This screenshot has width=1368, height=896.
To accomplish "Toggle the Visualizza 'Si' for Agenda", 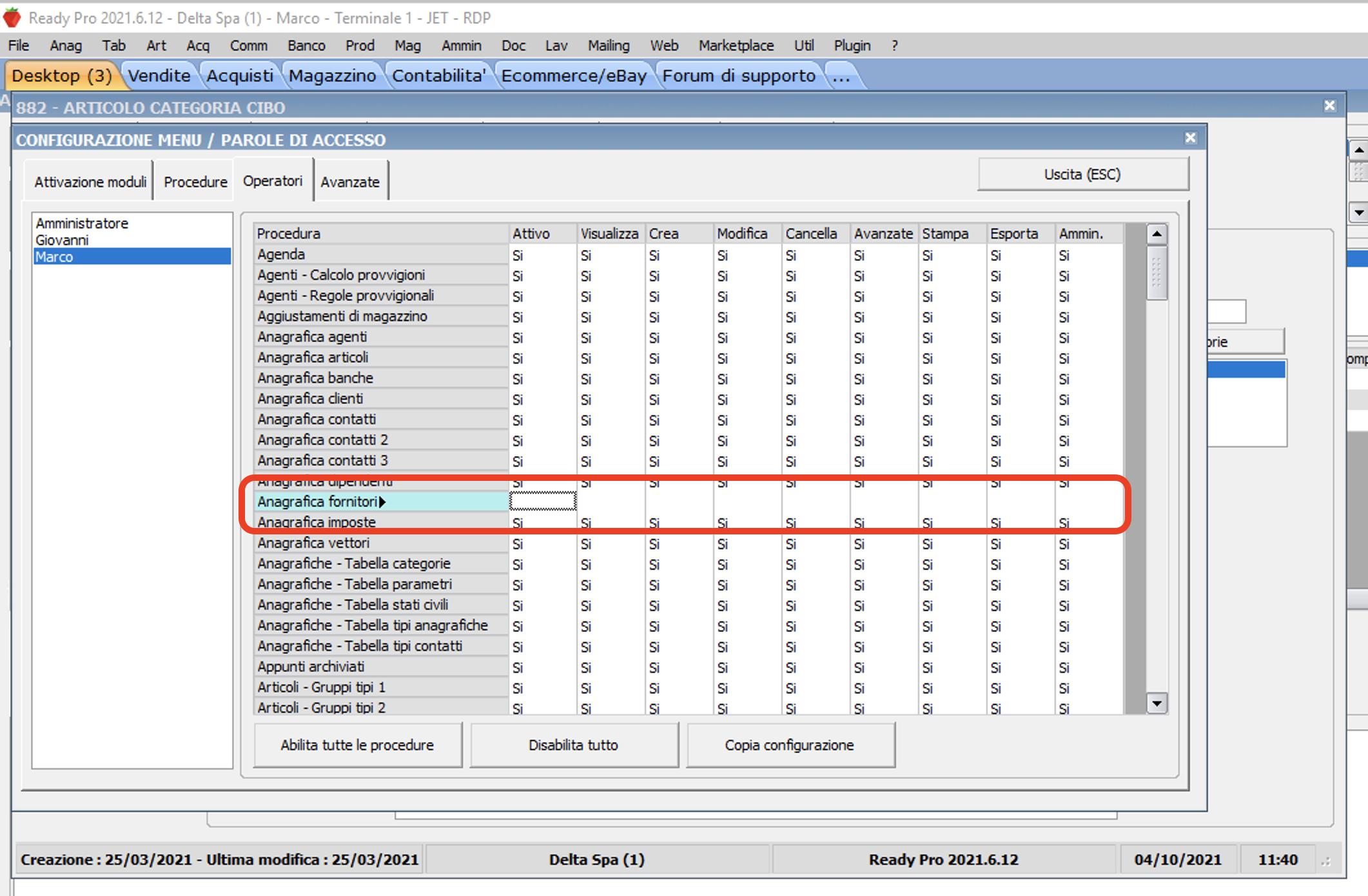I will [x=586, y=255].
